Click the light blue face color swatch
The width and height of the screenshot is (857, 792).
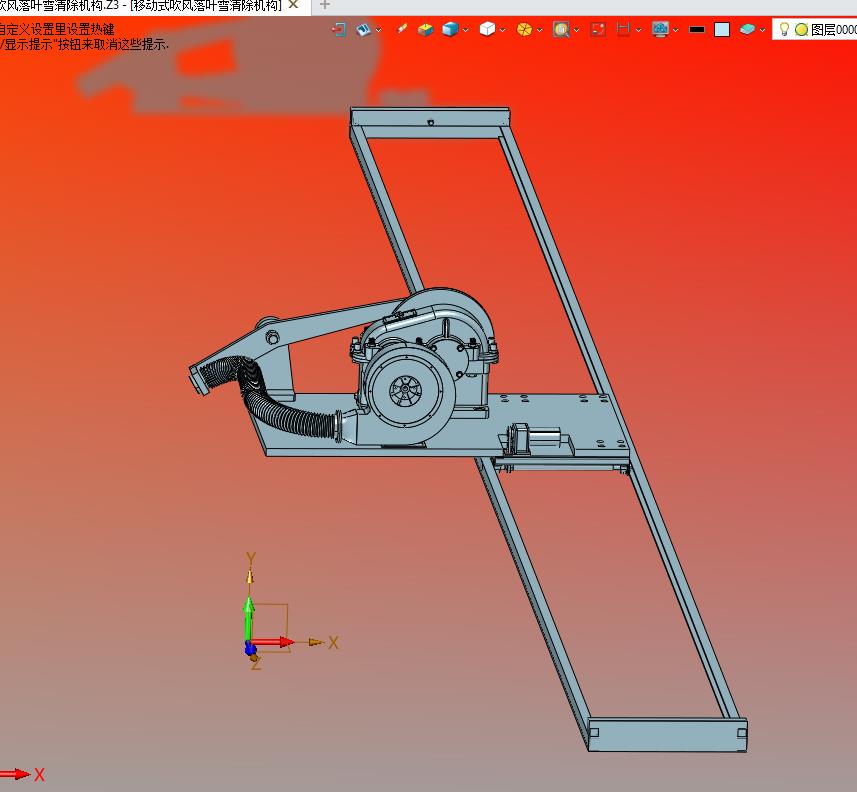[722, 30]
